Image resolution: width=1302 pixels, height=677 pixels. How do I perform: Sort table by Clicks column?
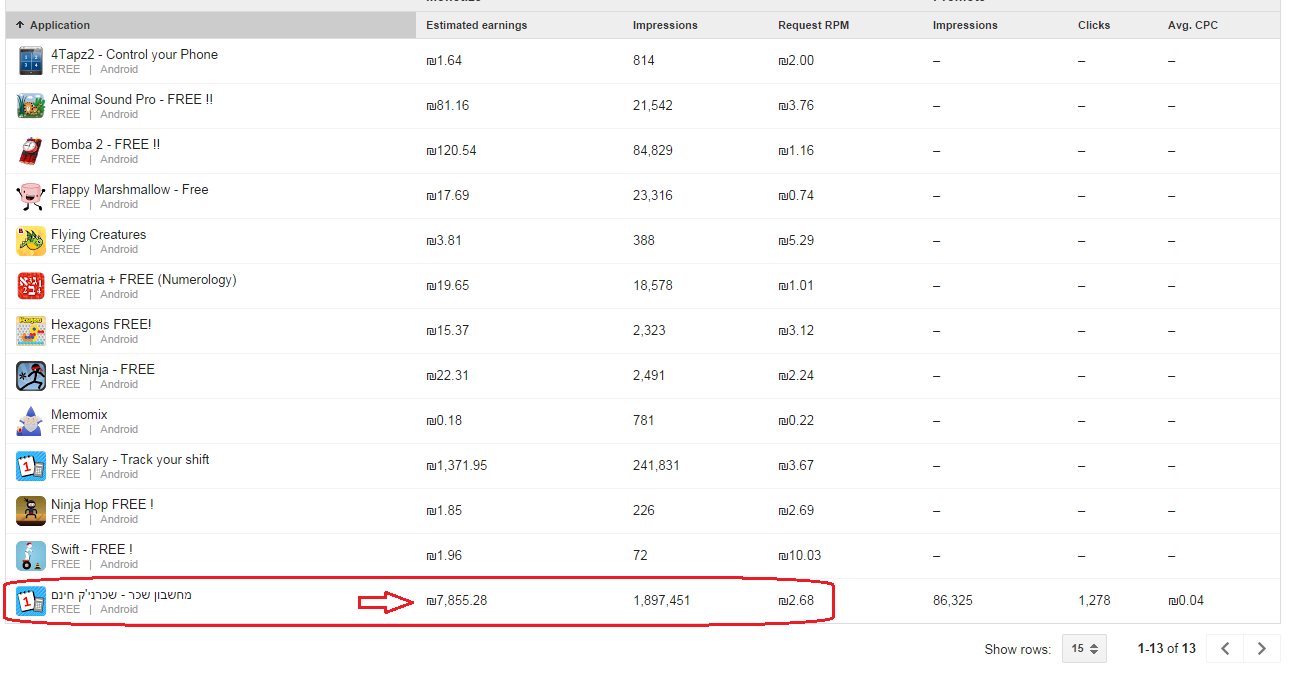tap(1094, 25)
